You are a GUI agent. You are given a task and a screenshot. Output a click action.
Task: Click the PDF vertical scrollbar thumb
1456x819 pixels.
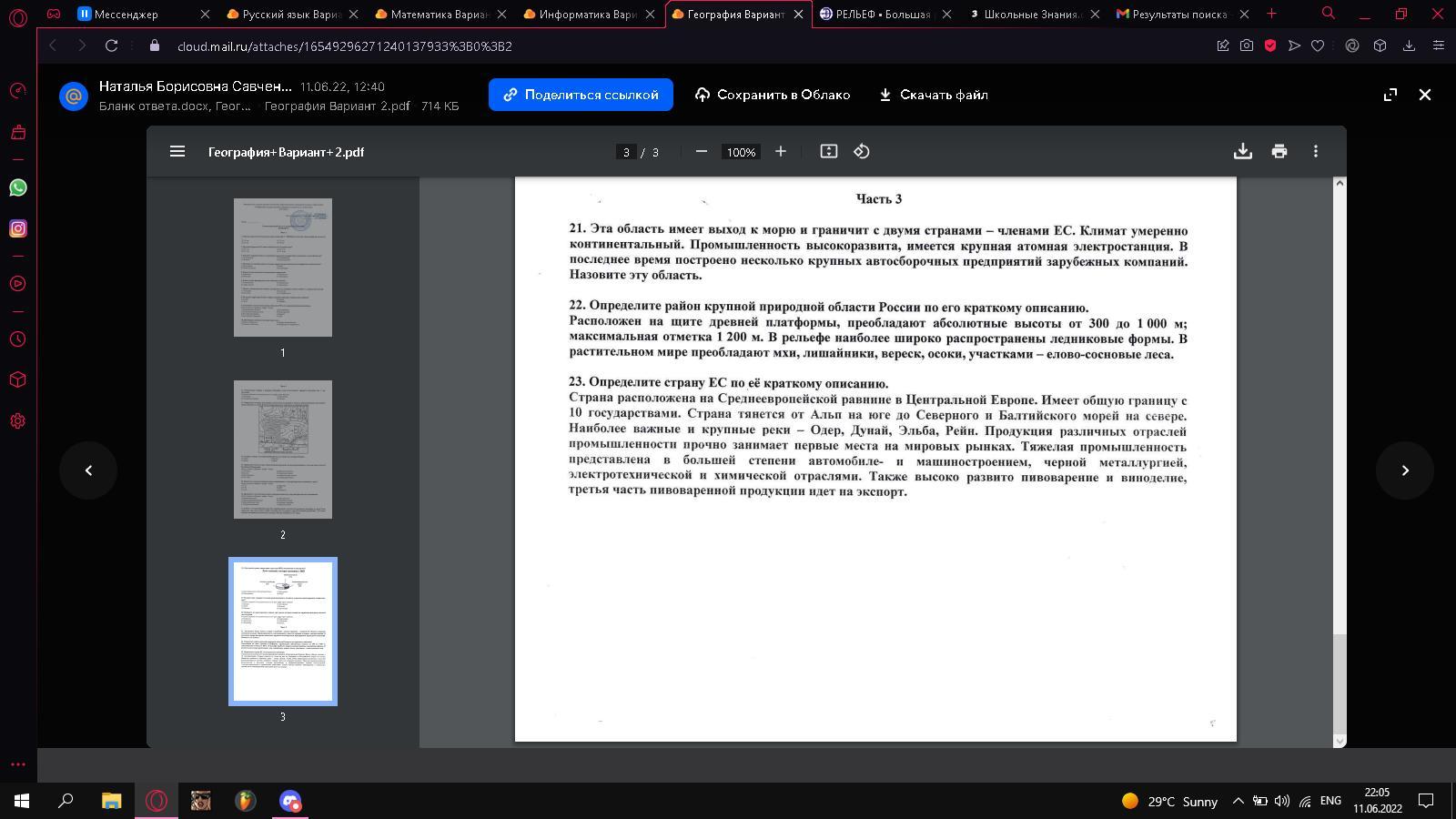pos(1339,682)
